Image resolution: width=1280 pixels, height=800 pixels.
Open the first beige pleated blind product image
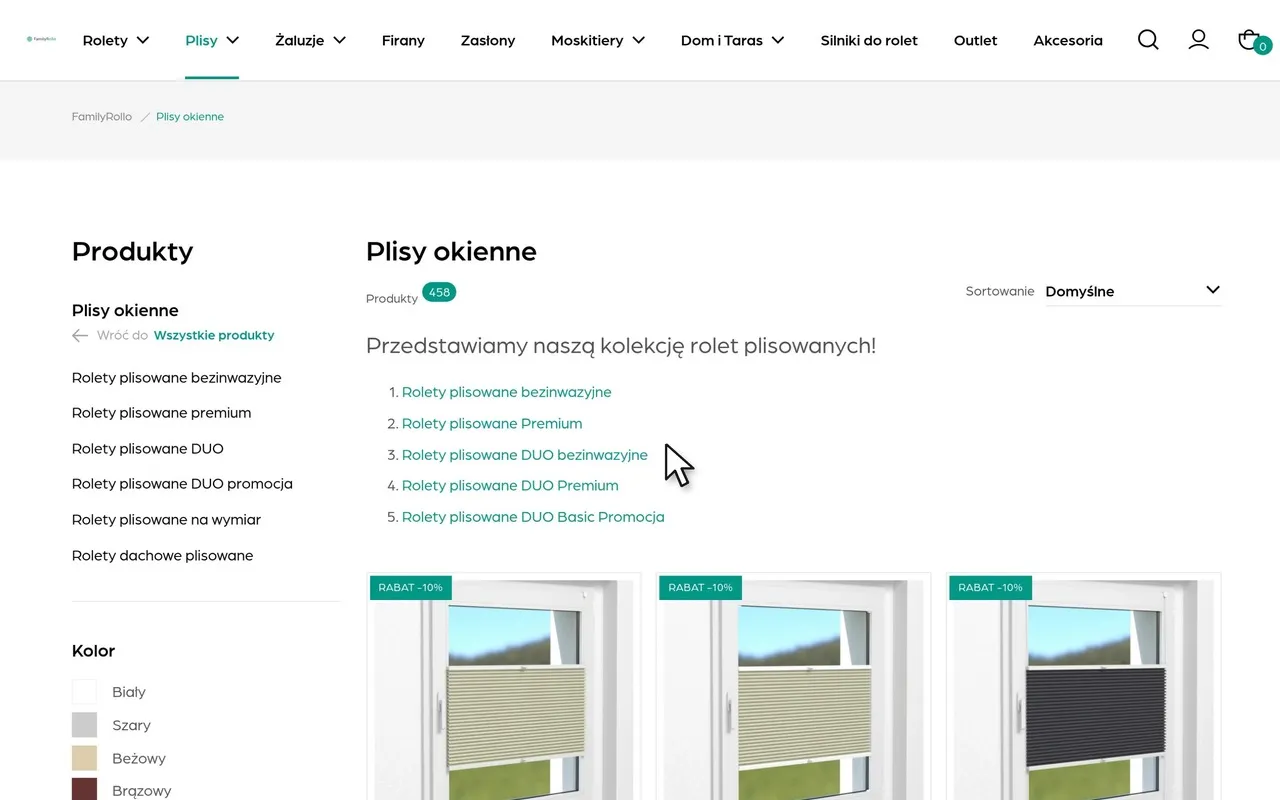[504, 687]
